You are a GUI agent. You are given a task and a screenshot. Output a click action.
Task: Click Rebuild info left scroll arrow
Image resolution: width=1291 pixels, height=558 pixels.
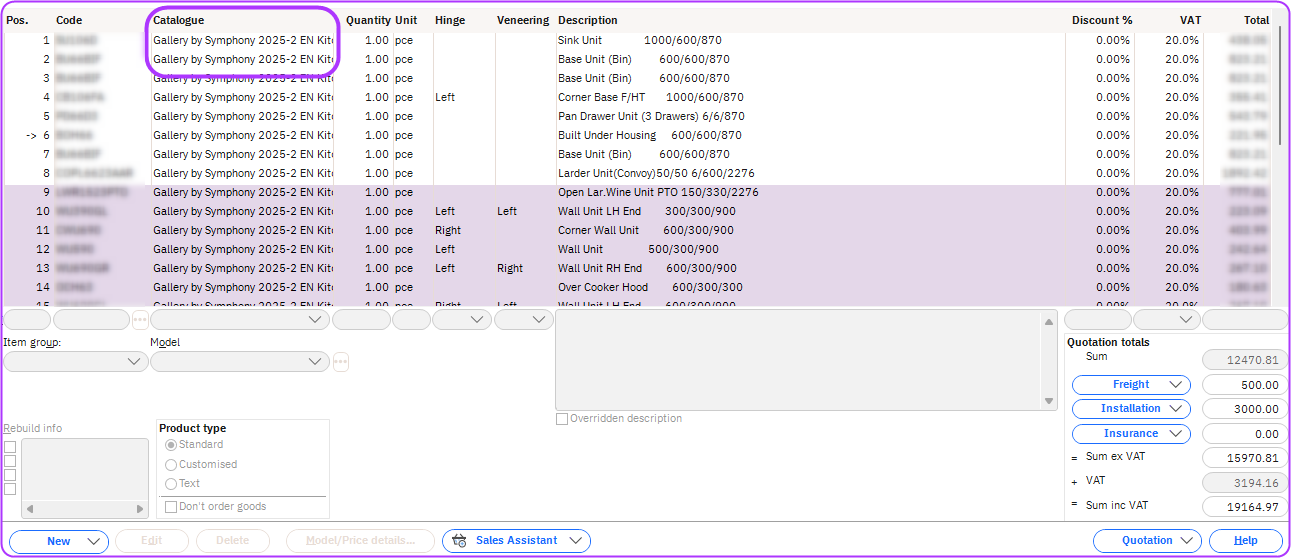pyautogui.click(x=29, y=510)
